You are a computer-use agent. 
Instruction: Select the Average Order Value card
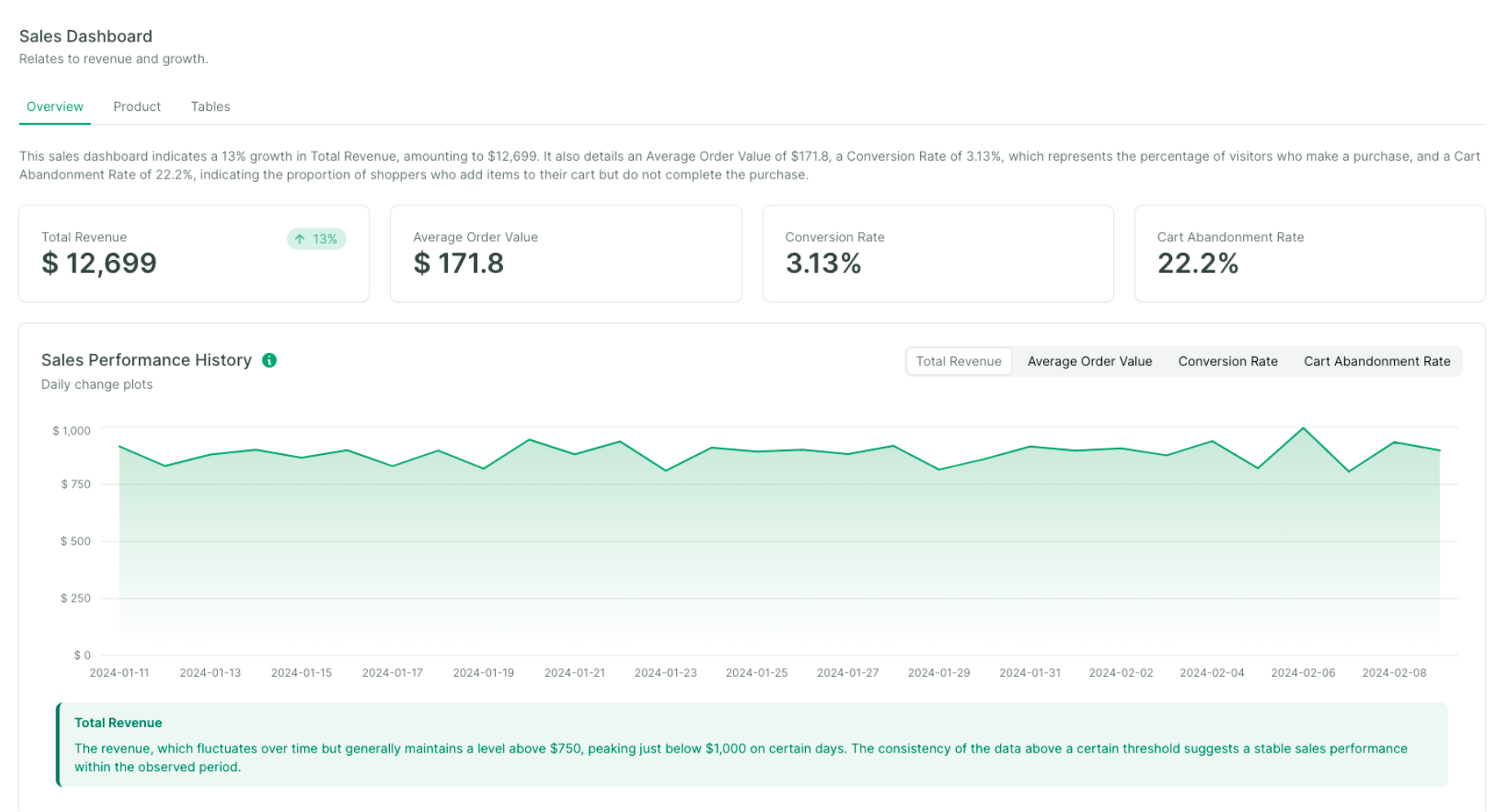(565, 254)
